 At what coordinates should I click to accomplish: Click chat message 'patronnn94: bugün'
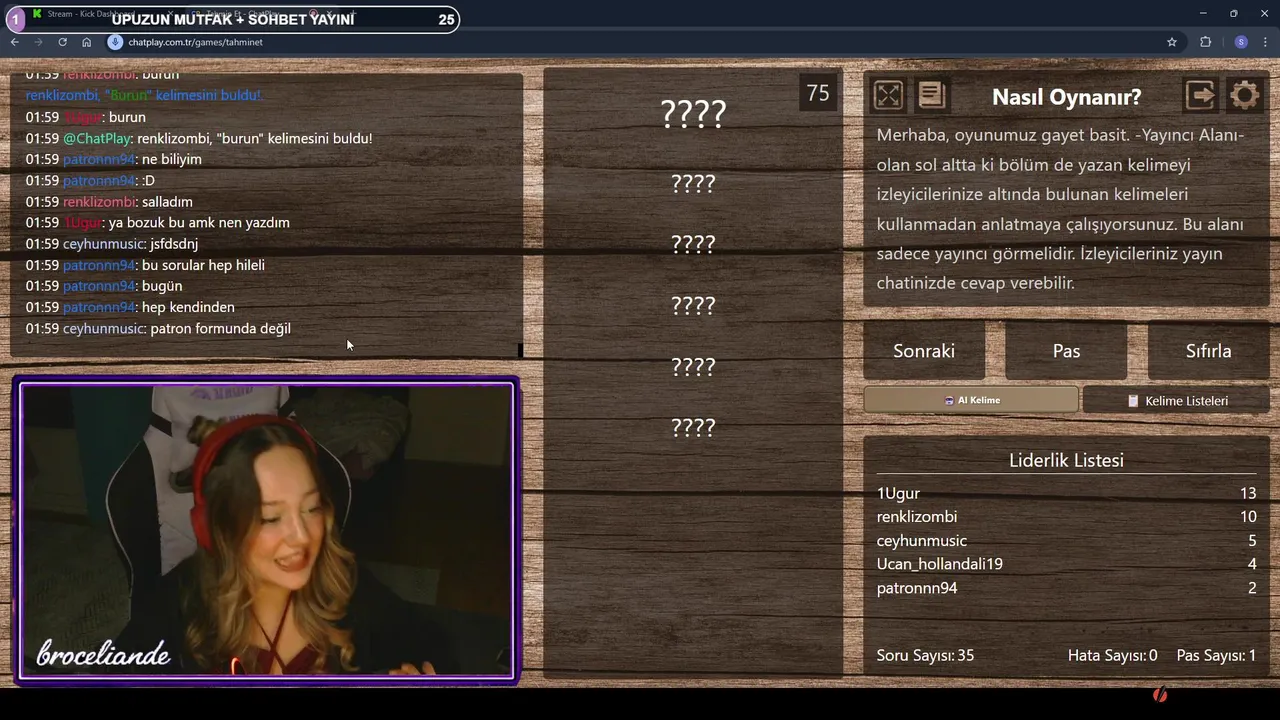coord(104,286)
